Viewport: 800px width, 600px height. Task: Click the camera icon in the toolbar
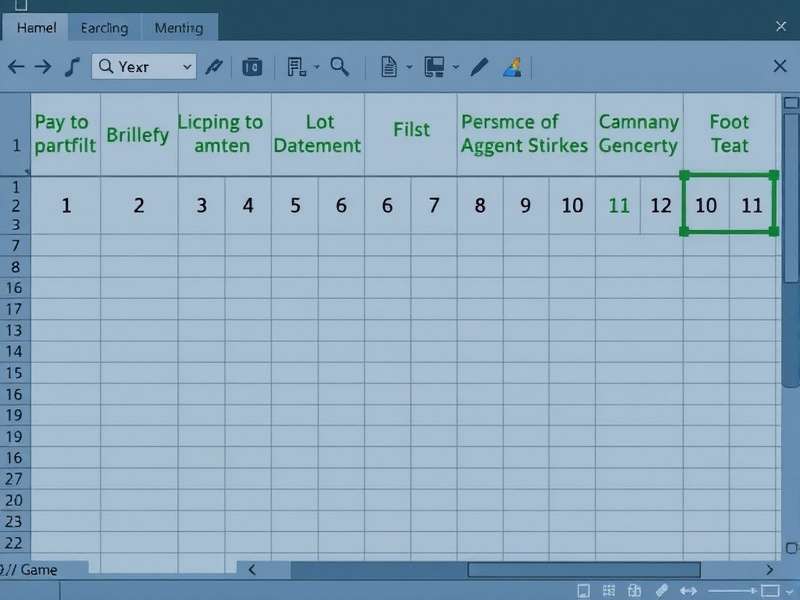(x=252, y=67)
